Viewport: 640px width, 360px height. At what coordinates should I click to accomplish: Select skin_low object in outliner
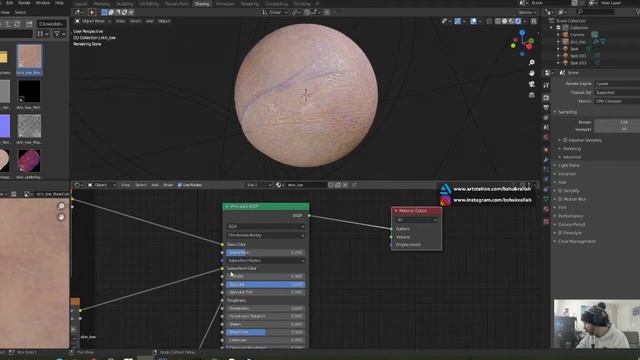[578, 42]
